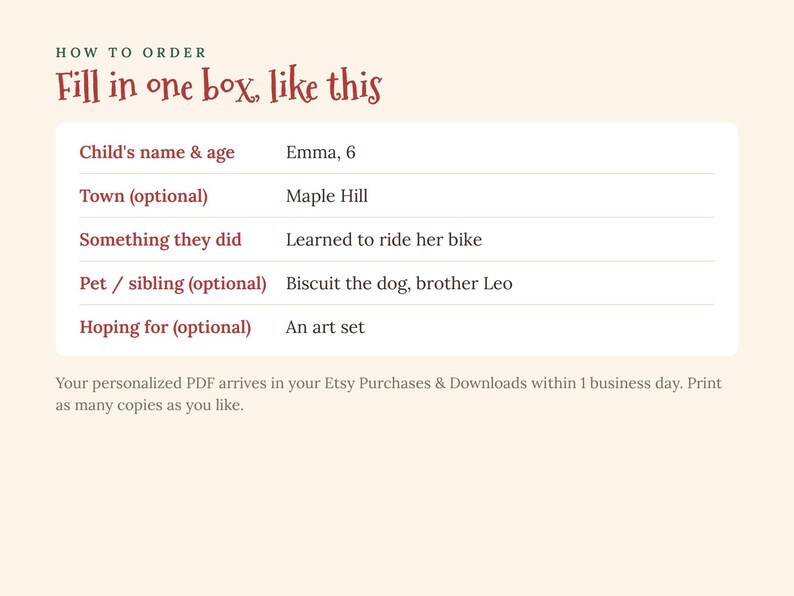Click the 'Something they did' label
Viewport: 794px width, 596px height.
[161, 240]
